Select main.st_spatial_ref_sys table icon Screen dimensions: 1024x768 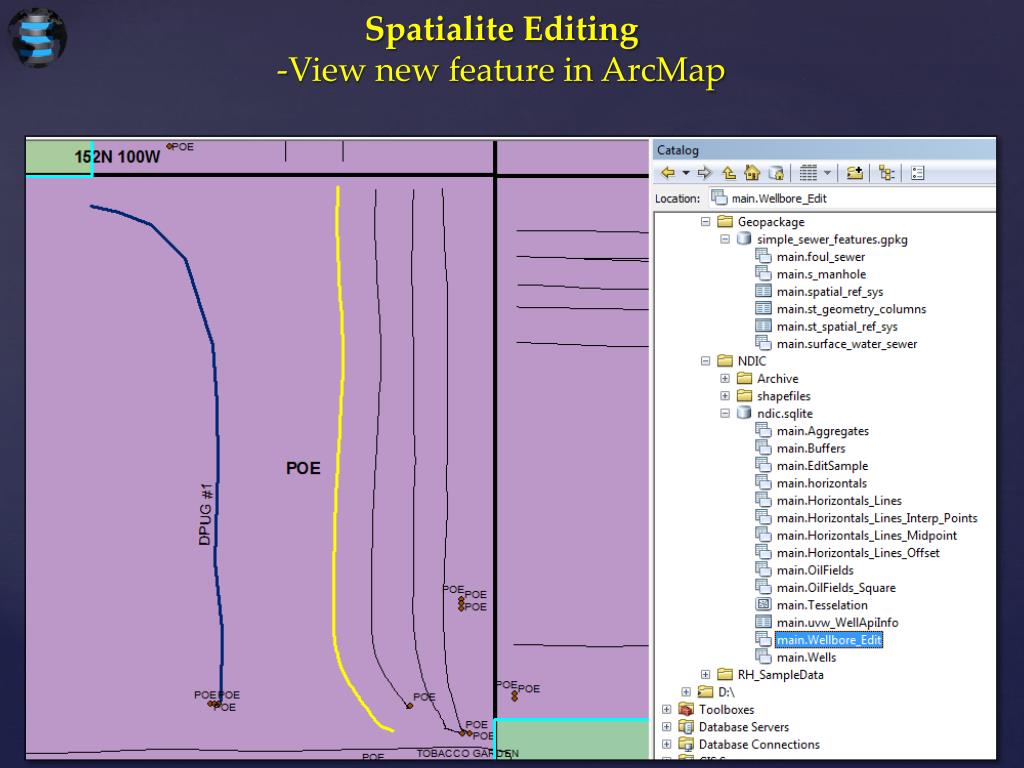click(x=763, y=326)
